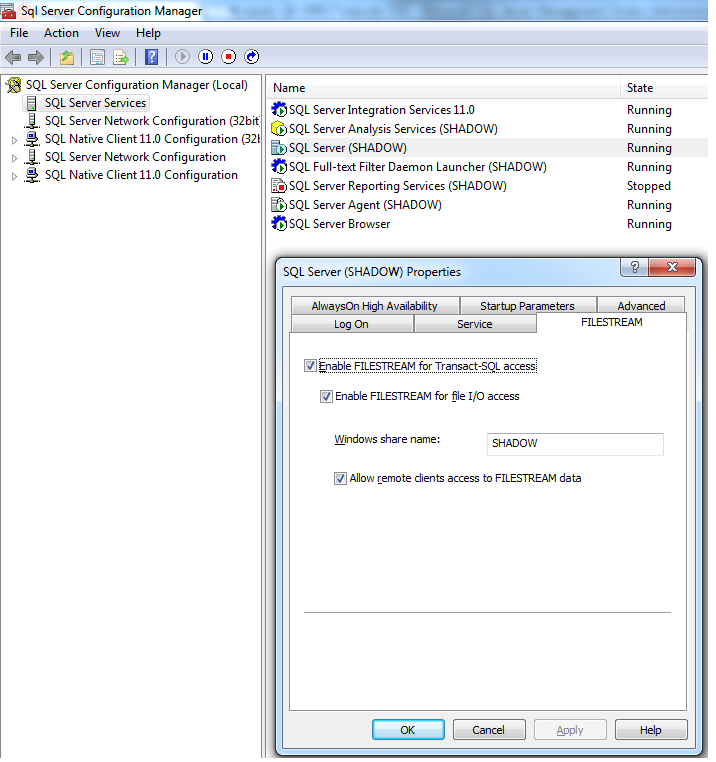Click the dialog's question mark help button

pyautogui.click(x=634, y=267)
